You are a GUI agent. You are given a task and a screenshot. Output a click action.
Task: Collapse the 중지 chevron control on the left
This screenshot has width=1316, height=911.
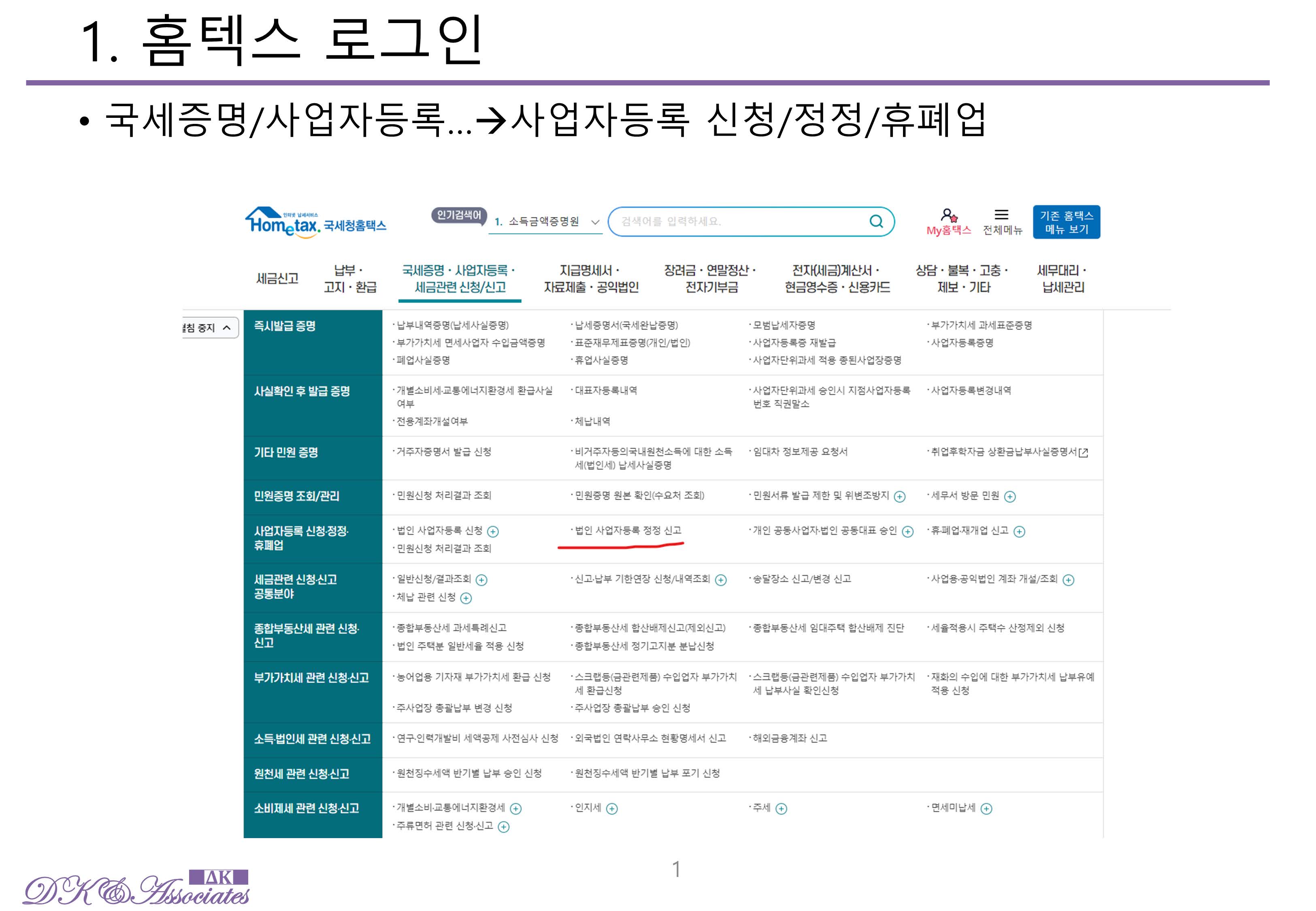point(227,328)
